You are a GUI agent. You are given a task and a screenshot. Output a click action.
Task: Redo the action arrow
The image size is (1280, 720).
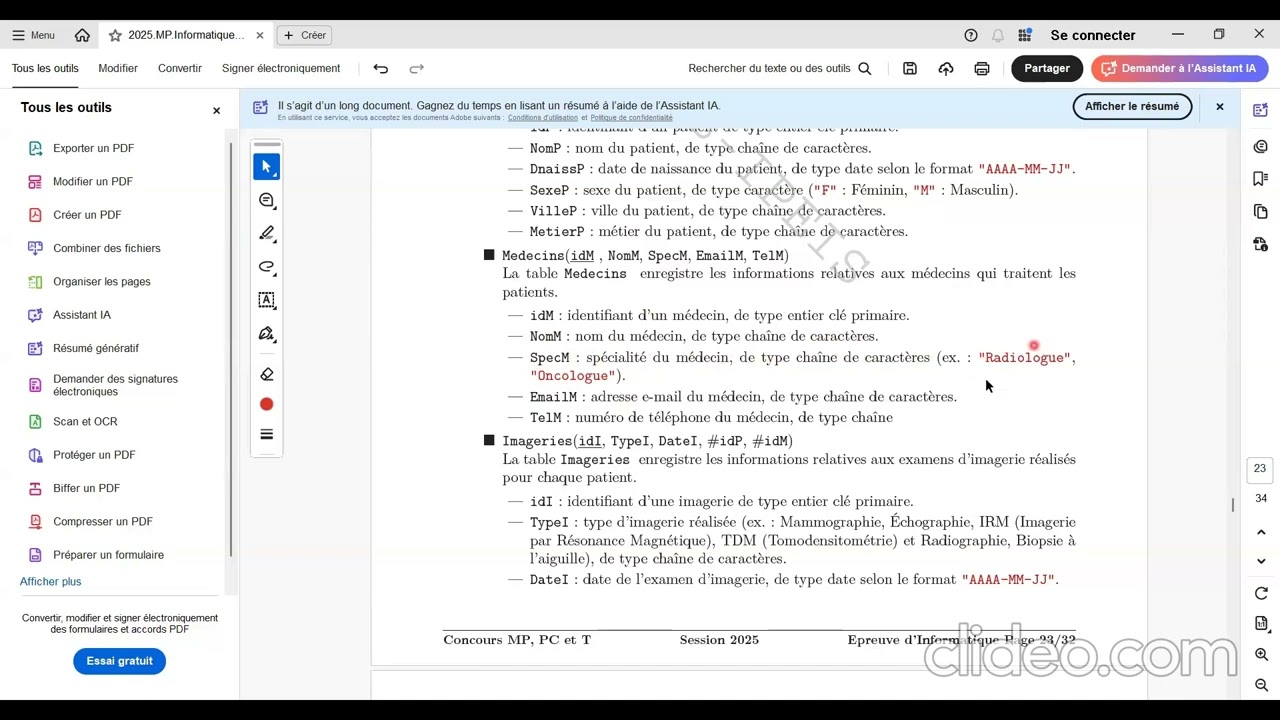[x=417, y=68]
